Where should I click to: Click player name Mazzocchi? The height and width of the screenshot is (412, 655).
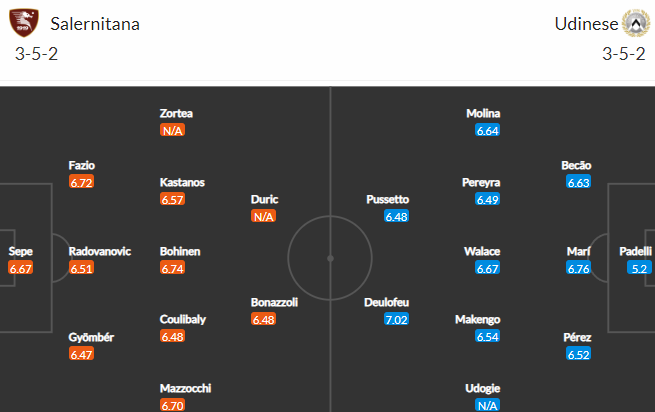click(x=185, y=388)
